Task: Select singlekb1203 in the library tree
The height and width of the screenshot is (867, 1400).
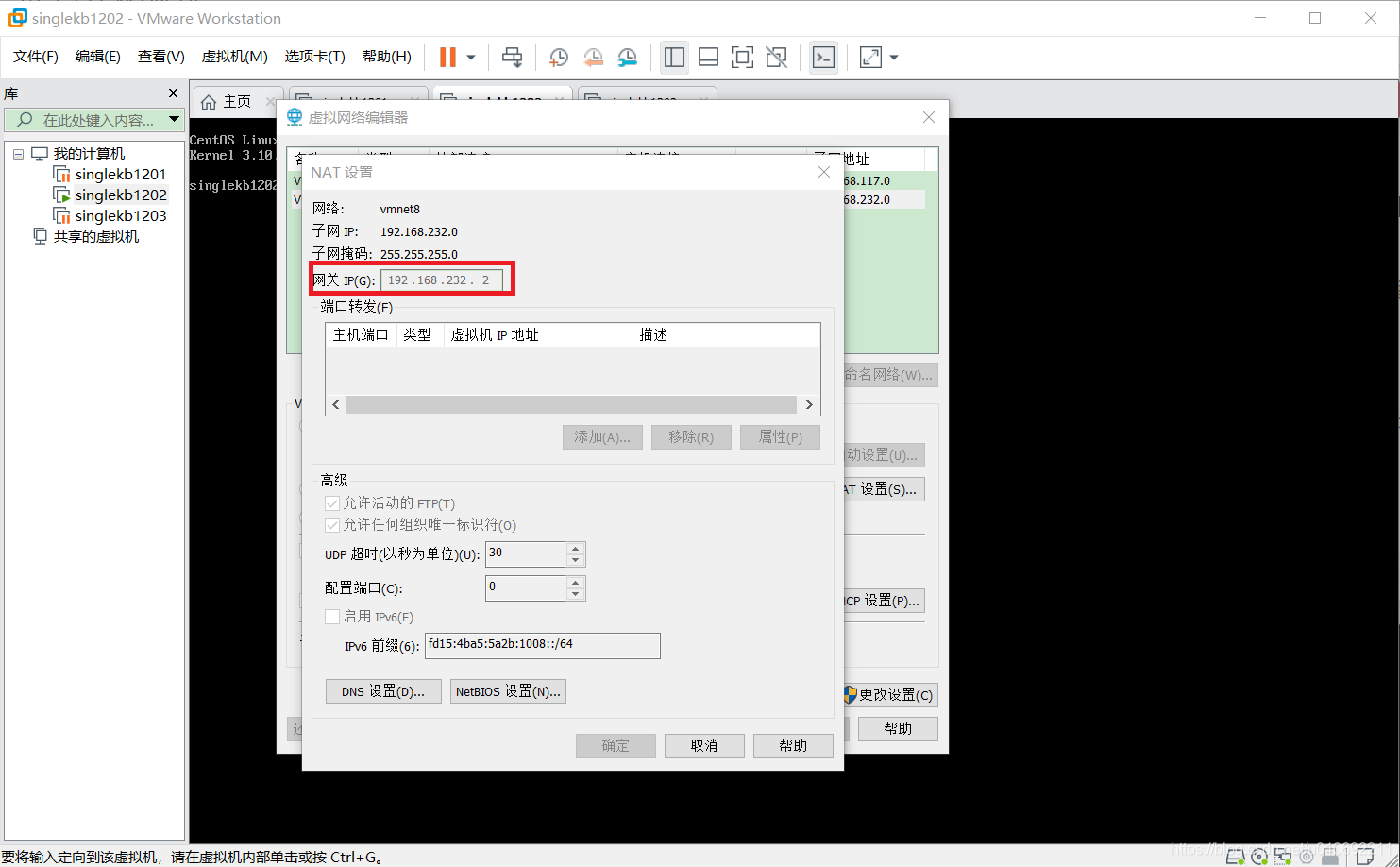Action: point(121,216)
